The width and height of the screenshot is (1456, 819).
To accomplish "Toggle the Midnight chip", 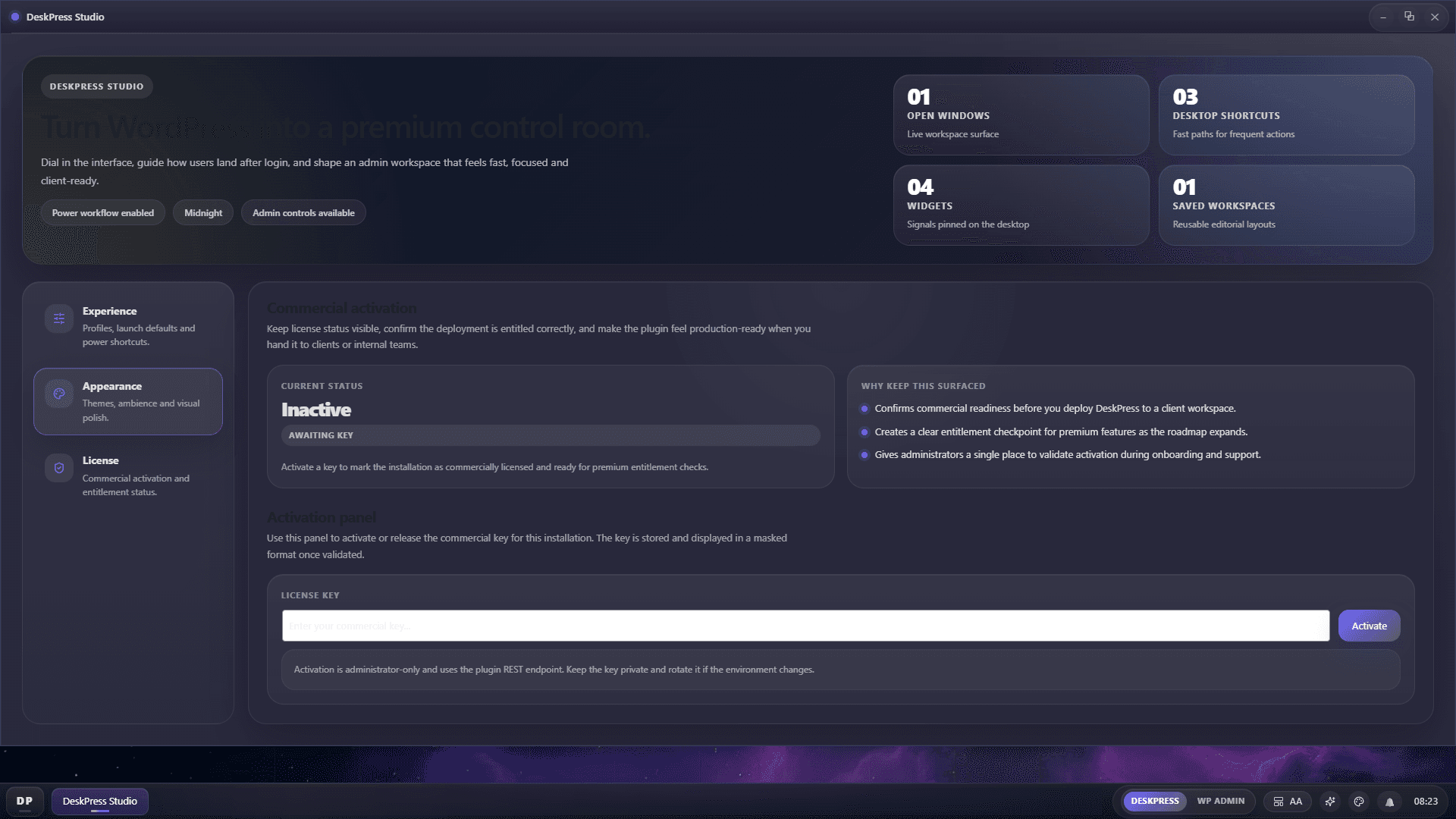I will [x=202, y=212].
